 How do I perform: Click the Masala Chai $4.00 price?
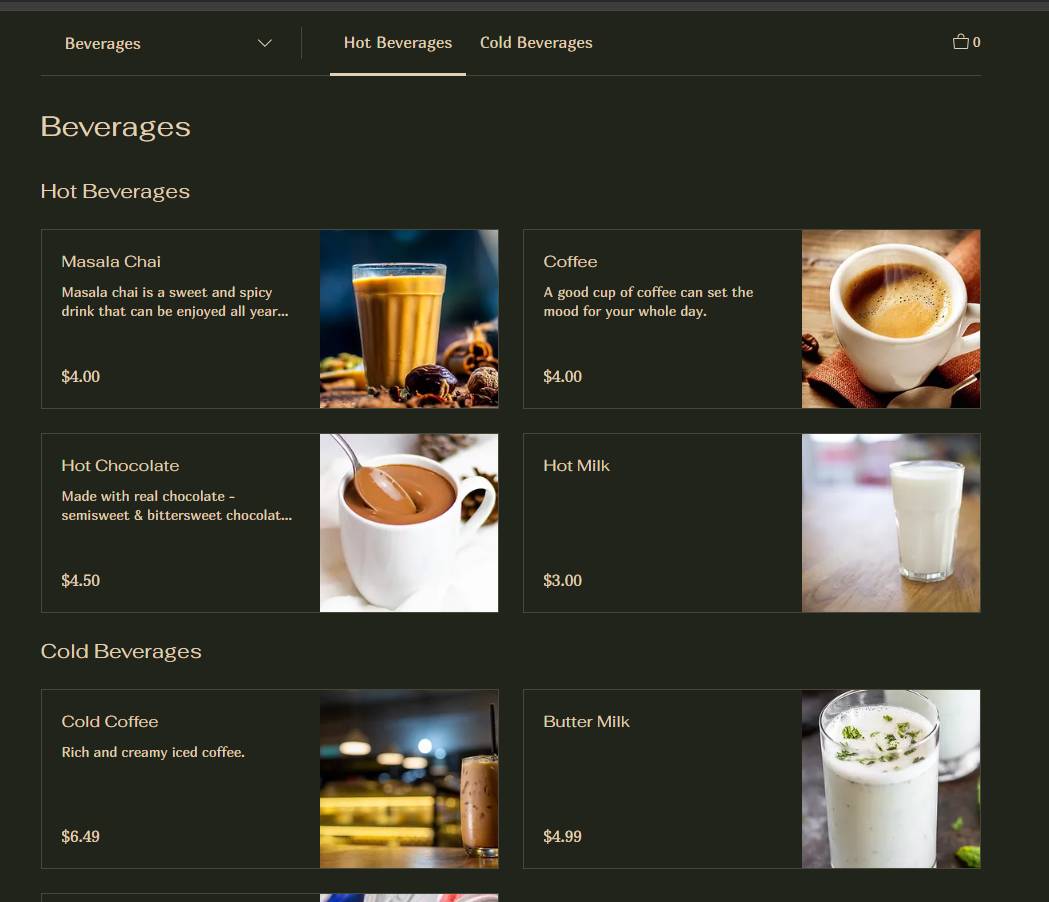(81, 377)
